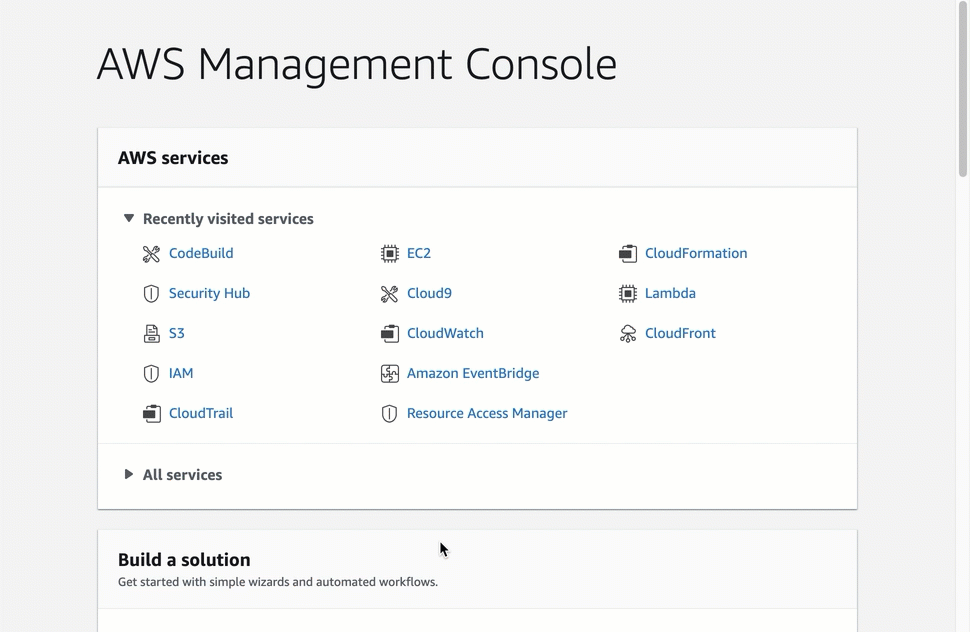Collapse the Recently visited services triangle
This screenshot has height=632, width=970.
pyautogui.click(x=128, y=218)
